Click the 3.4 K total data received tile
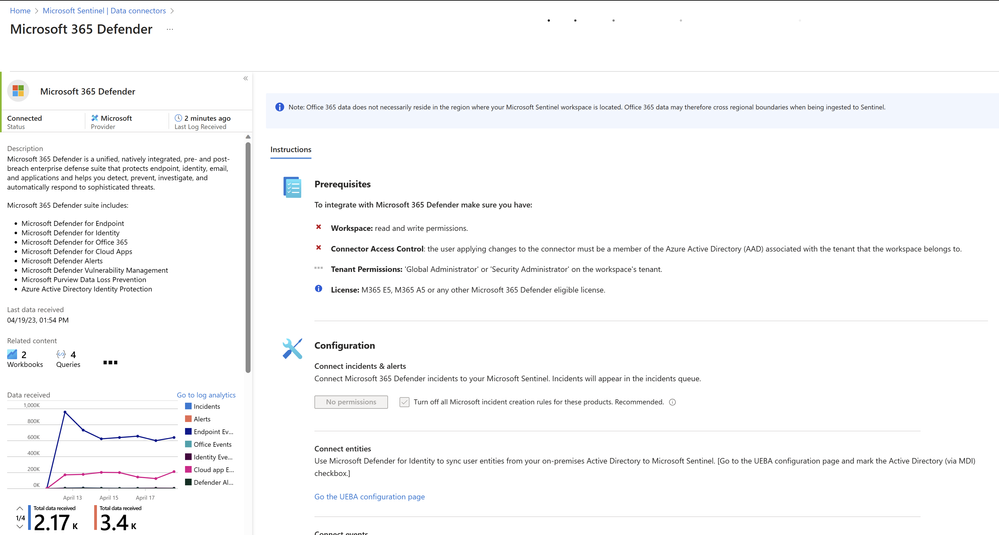The height and width of the screenshot is (535, 999). point(117,519)
